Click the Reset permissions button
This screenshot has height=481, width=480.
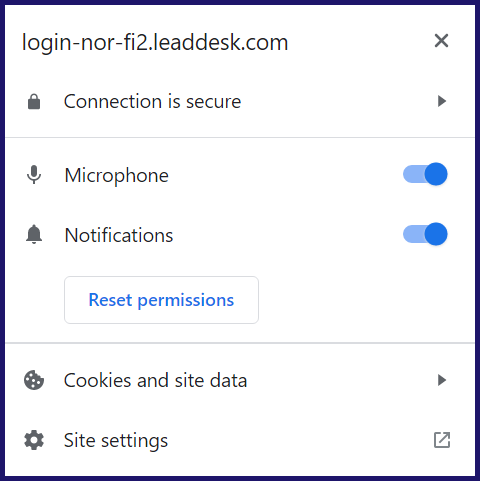[x=161, y=300]
